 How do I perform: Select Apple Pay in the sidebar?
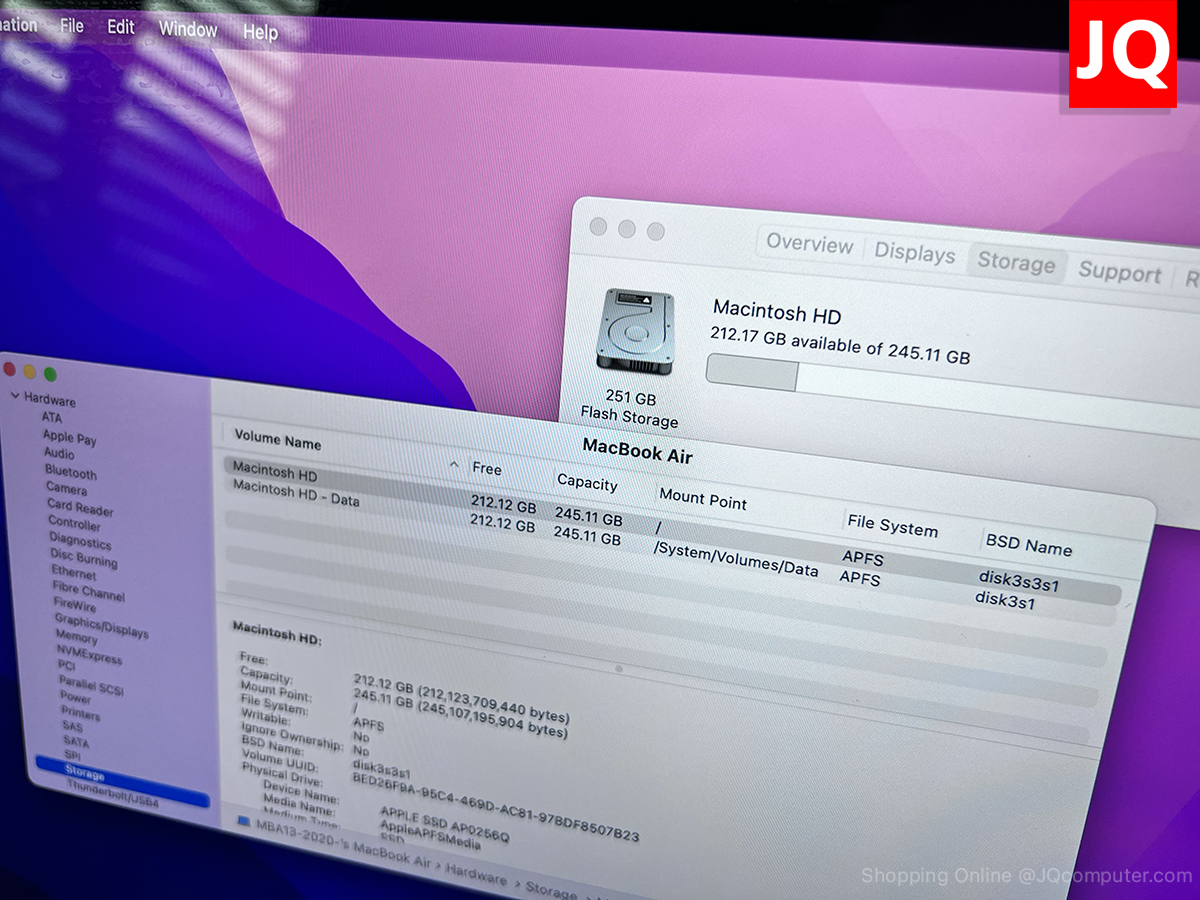coord(69,436)
